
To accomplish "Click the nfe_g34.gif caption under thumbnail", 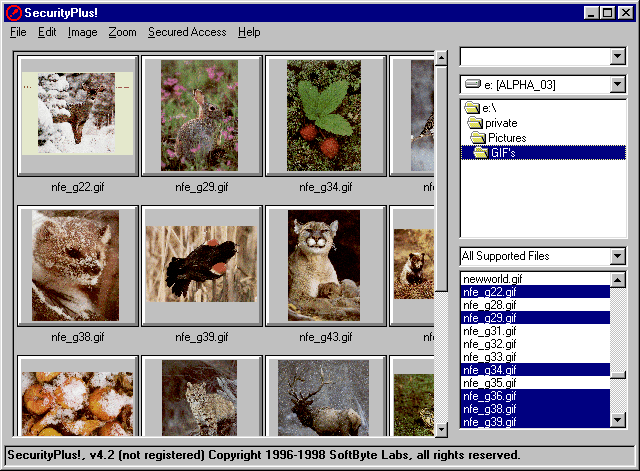I will click(x=326, y=187).
